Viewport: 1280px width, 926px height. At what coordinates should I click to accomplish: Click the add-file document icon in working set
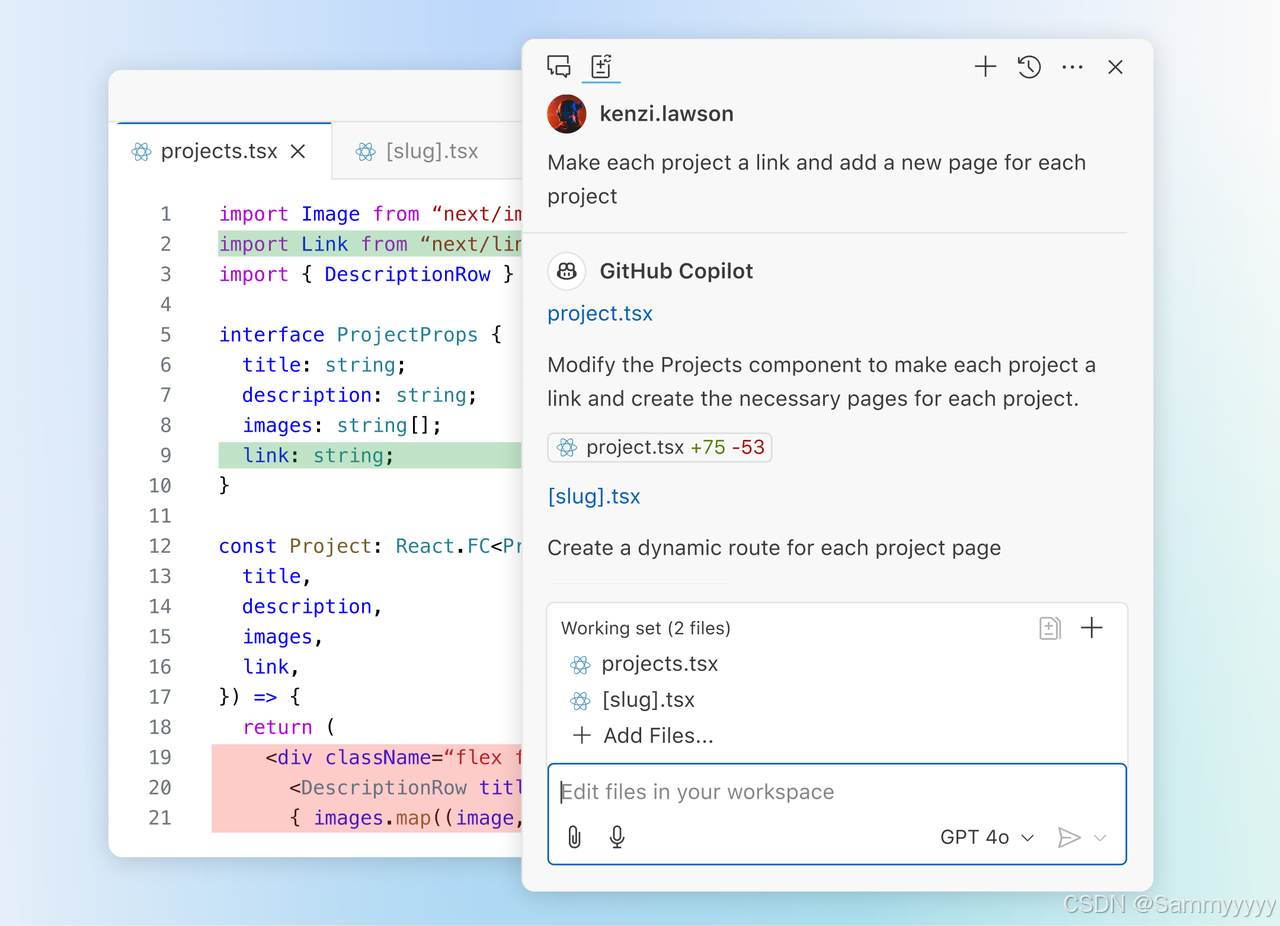click(1049, 628)
